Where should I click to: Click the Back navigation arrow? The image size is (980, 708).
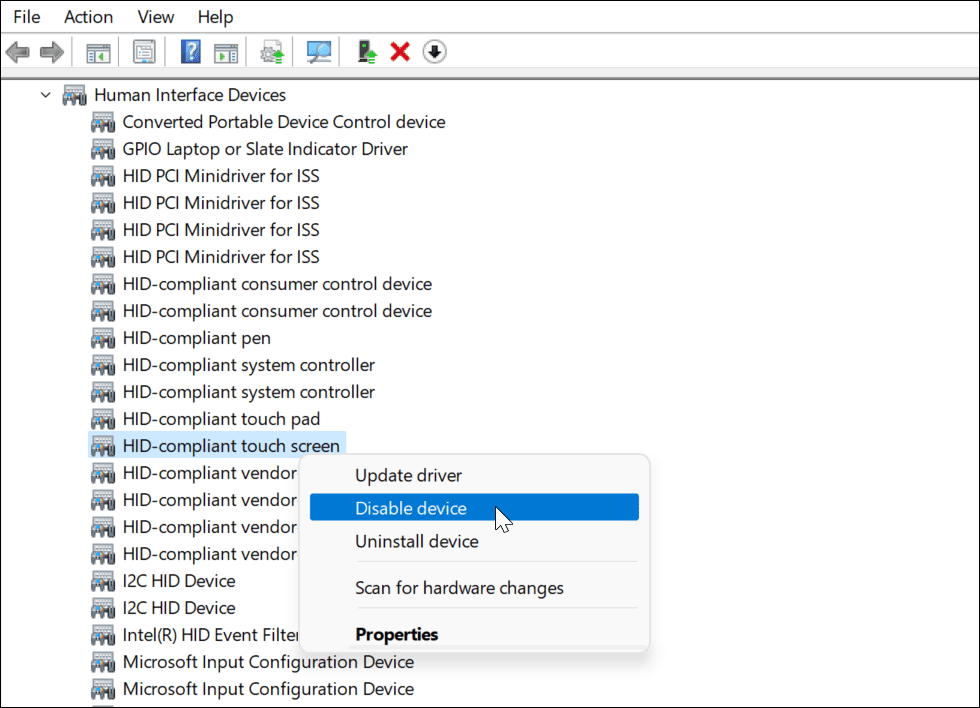pyautogui.click(x=17, y=50)
